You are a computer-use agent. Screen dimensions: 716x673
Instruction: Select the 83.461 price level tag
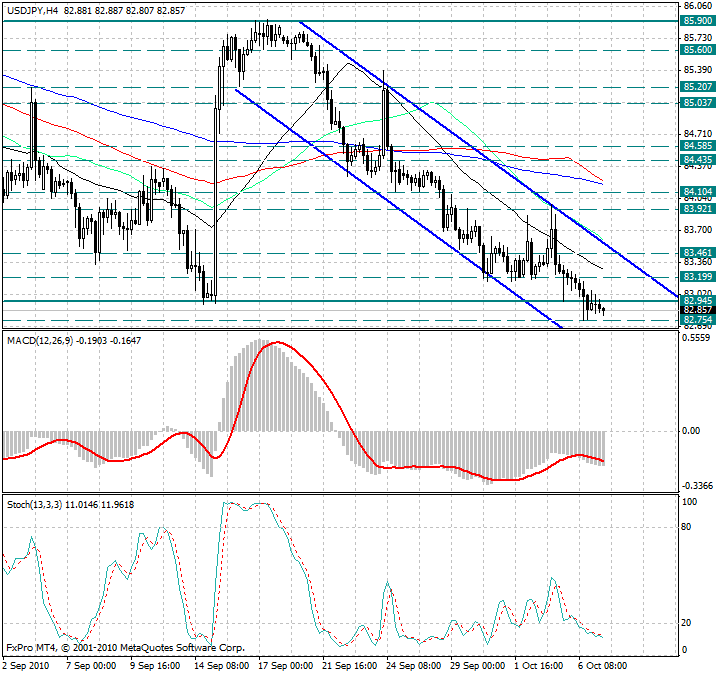(697, 252)
